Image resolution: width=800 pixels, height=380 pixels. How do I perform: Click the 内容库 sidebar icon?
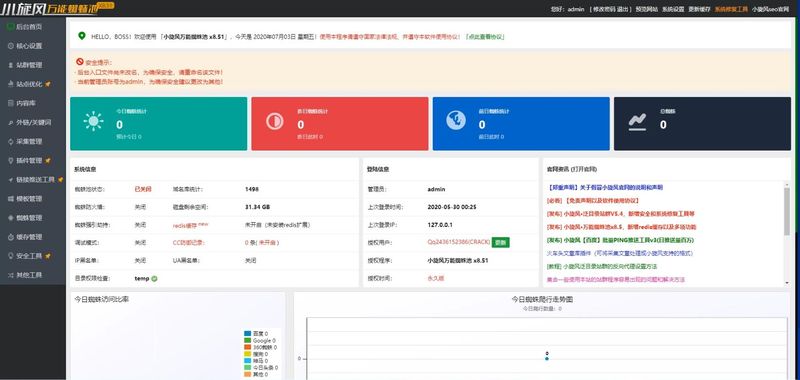[x=11, y=104]
